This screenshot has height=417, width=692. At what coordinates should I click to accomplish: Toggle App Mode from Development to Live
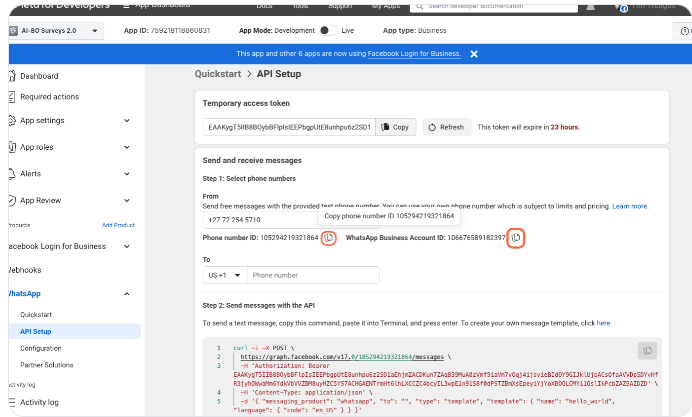tap(326, 31)
